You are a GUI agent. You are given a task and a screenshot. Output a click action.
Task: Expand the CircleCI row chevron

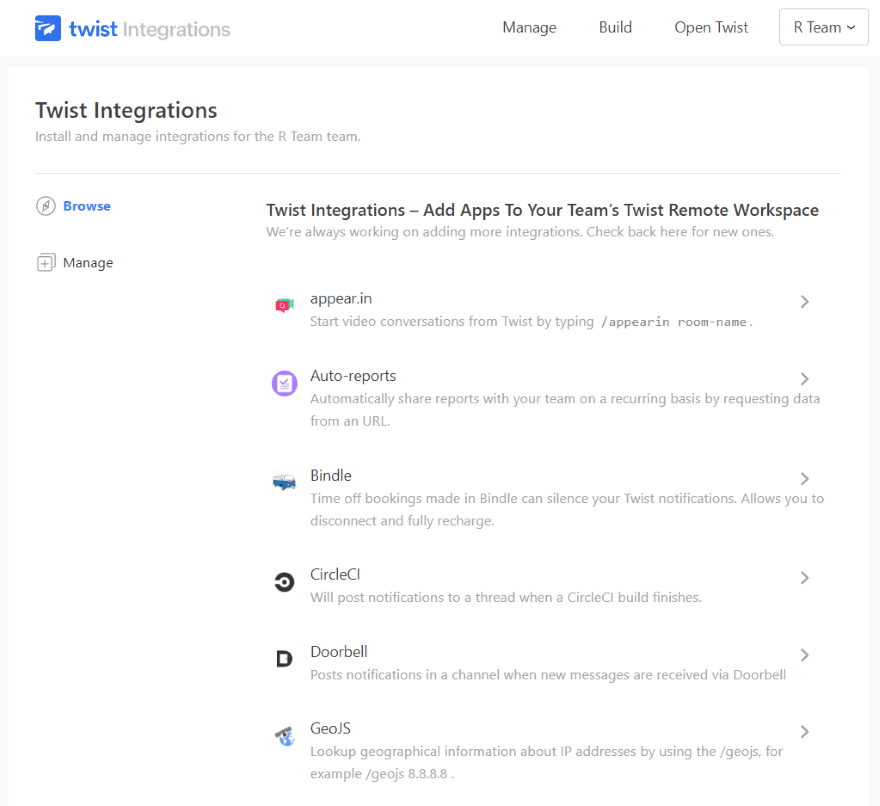804,578
